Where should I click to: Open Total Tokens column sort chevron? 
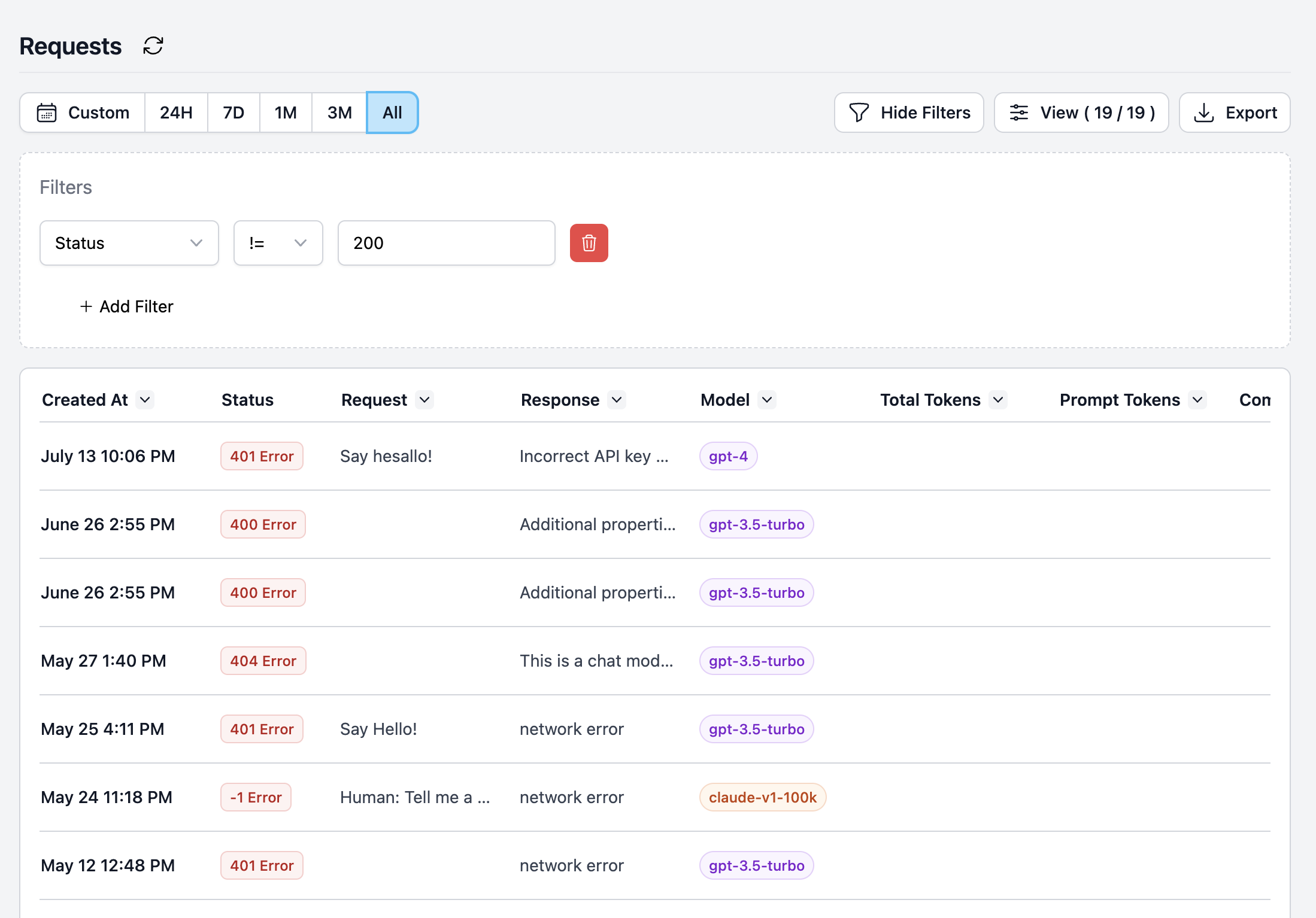click(x=998, y=400)
